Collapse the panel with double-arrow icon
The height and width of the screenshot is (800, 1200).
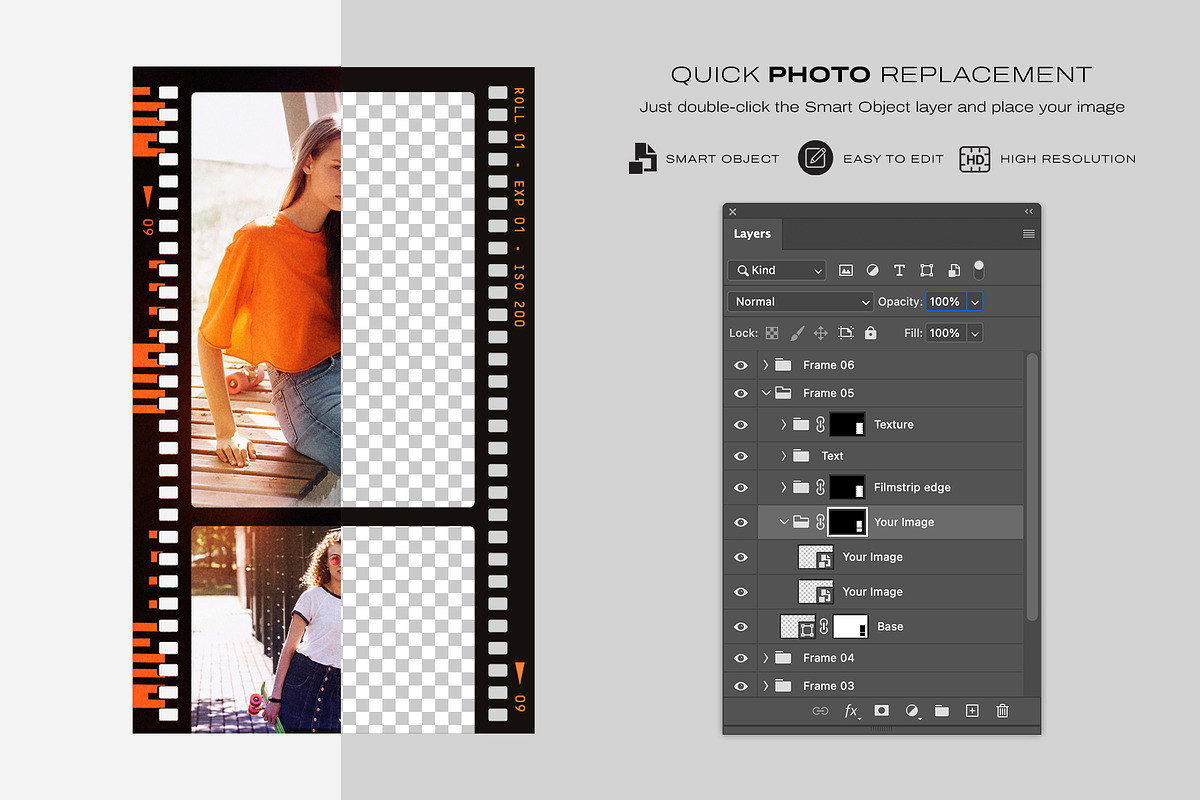pos(1029,212)
